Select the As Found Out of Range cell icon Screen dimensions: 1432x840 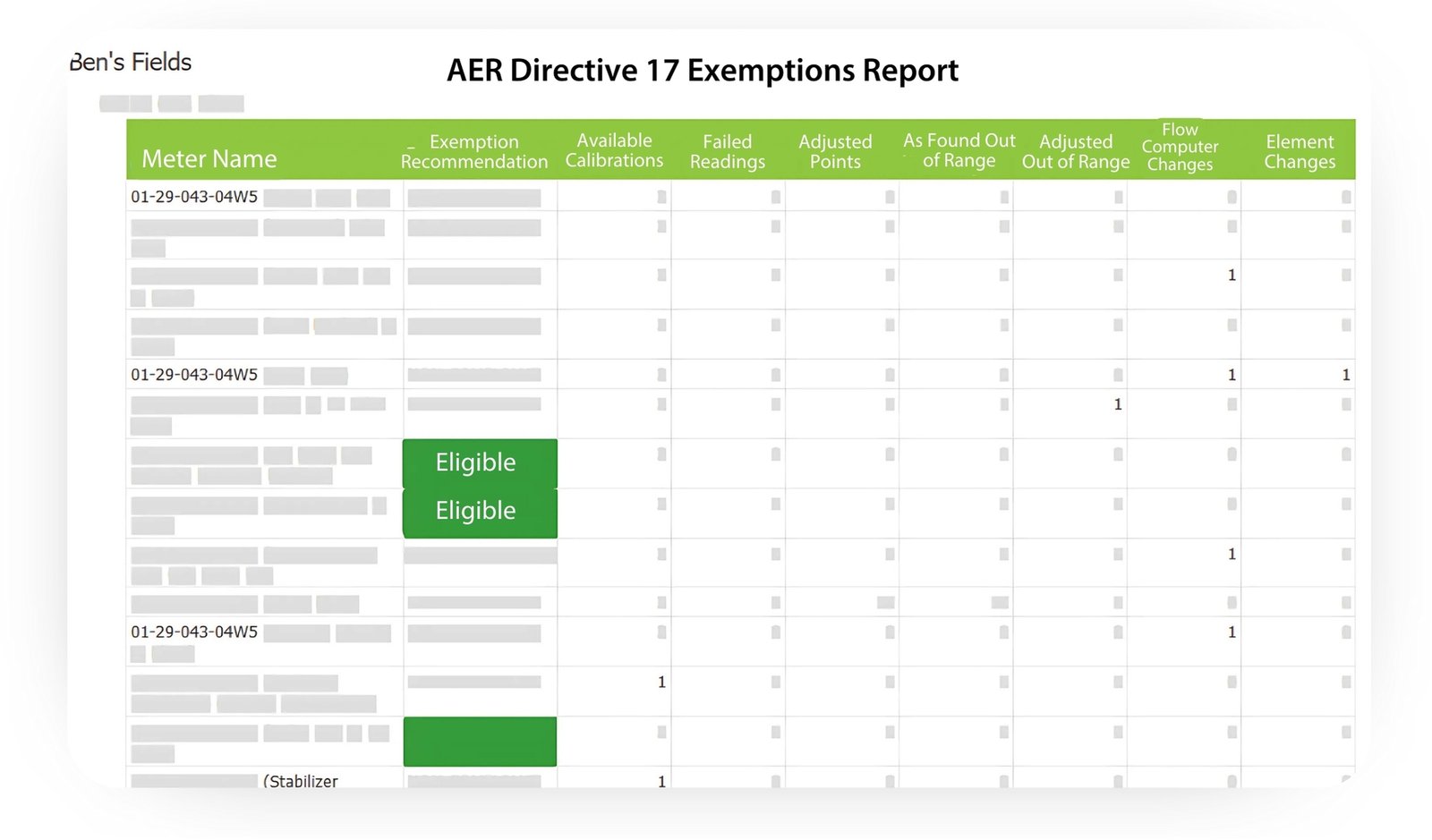click(x=1002, y=196)
